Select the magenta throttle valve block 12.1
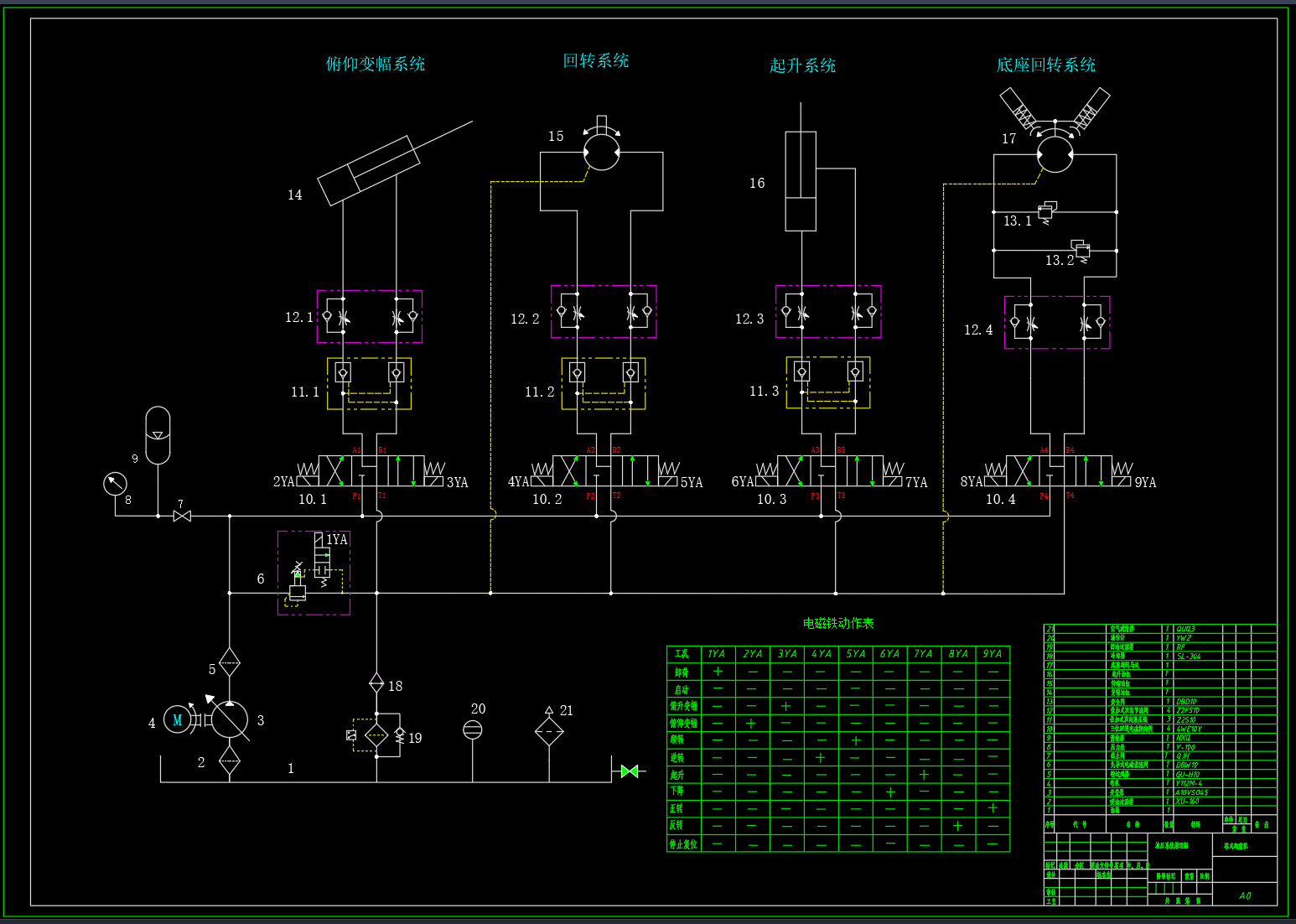 click(x=369, y=317)
